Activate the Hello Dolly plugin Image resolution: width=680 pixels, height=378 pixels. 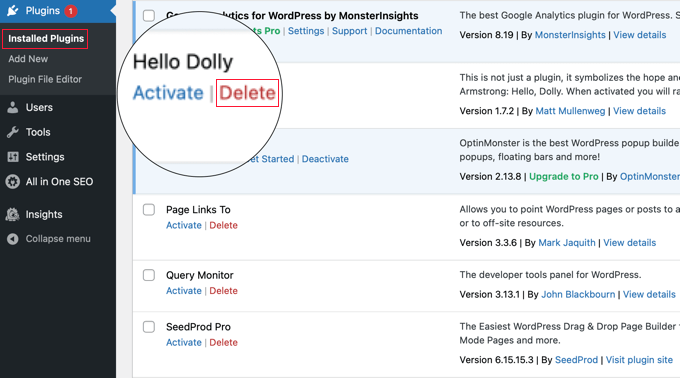pyautogui.click(x=168, y=93)
